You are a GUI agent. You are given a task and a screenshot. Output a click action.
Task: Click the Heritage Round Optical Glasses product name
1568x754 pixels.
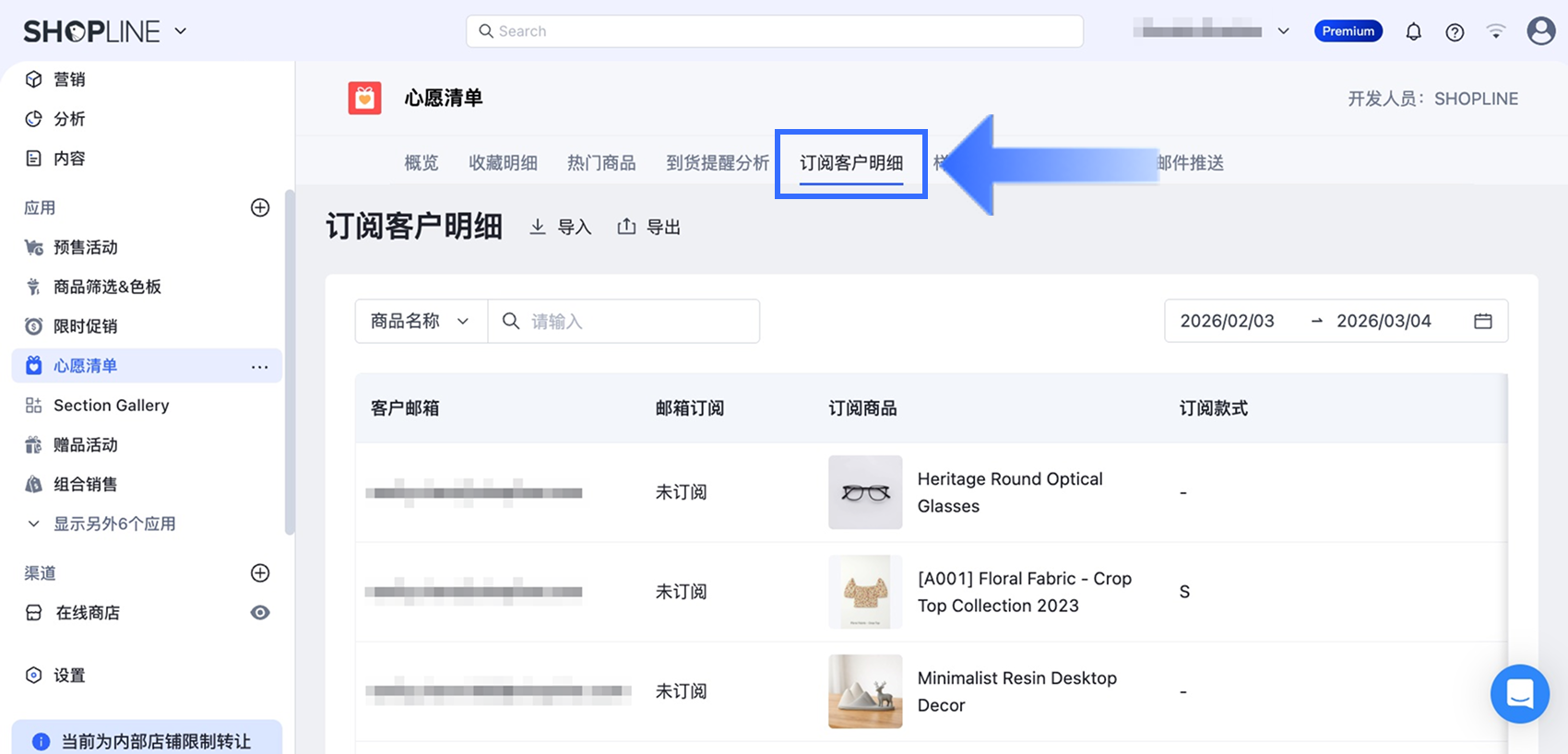(1010, 492)
